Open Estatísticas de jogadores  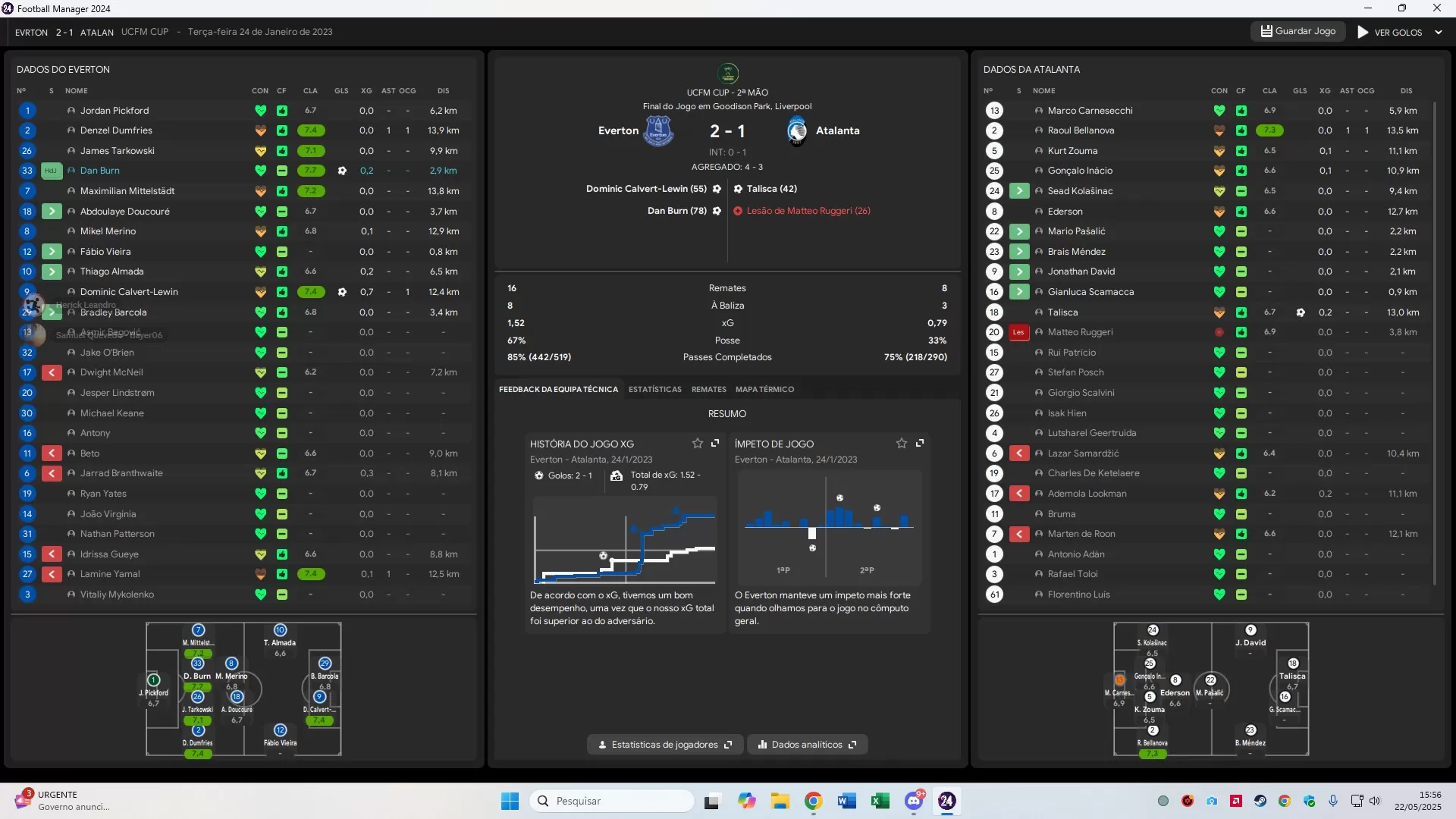664,745
